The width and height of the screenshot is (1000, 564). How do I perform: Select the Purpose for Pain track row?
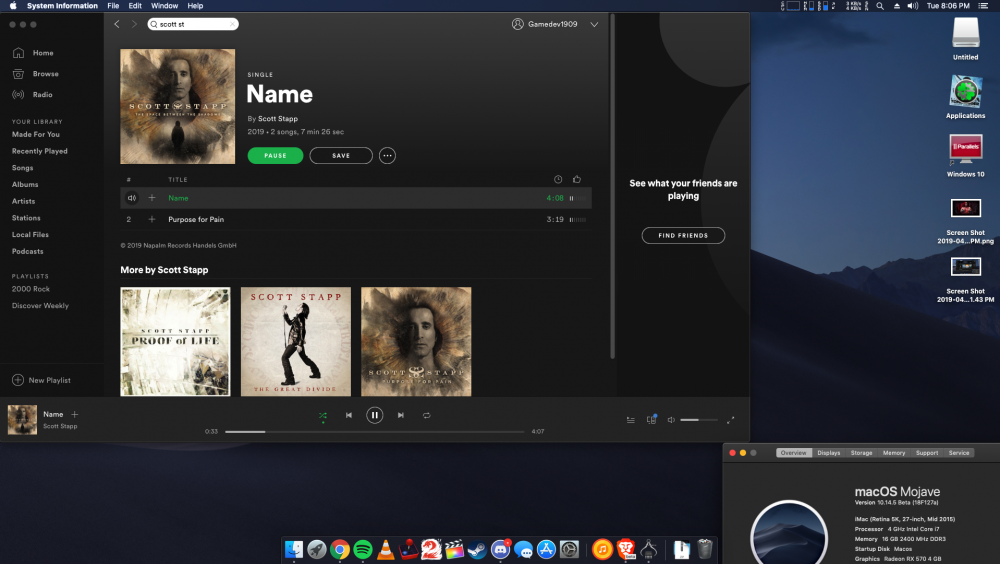coord(356,219)
